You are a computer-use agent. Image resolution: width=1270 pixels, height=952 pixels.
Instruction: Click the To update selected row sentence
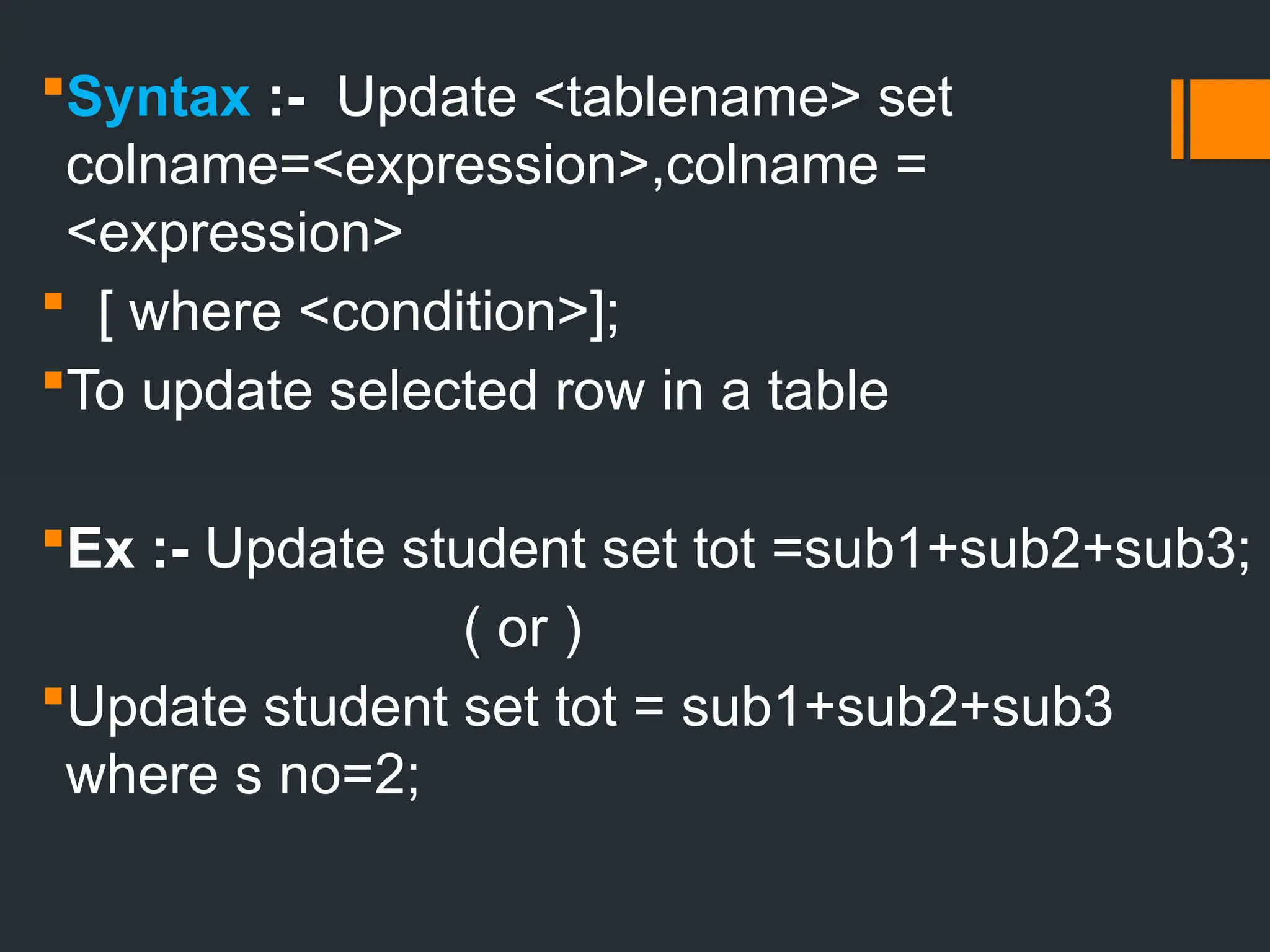click(x=477, y=391)
